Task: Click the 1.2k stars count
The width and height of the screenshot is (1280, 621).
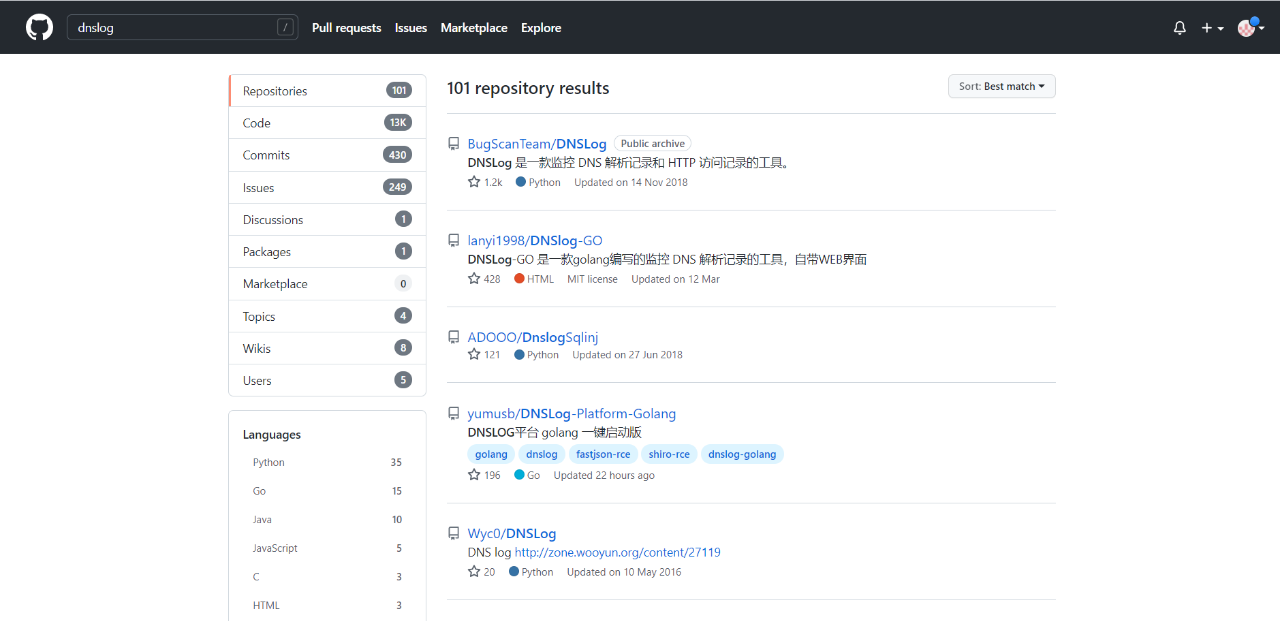Action: pos(493,182)
